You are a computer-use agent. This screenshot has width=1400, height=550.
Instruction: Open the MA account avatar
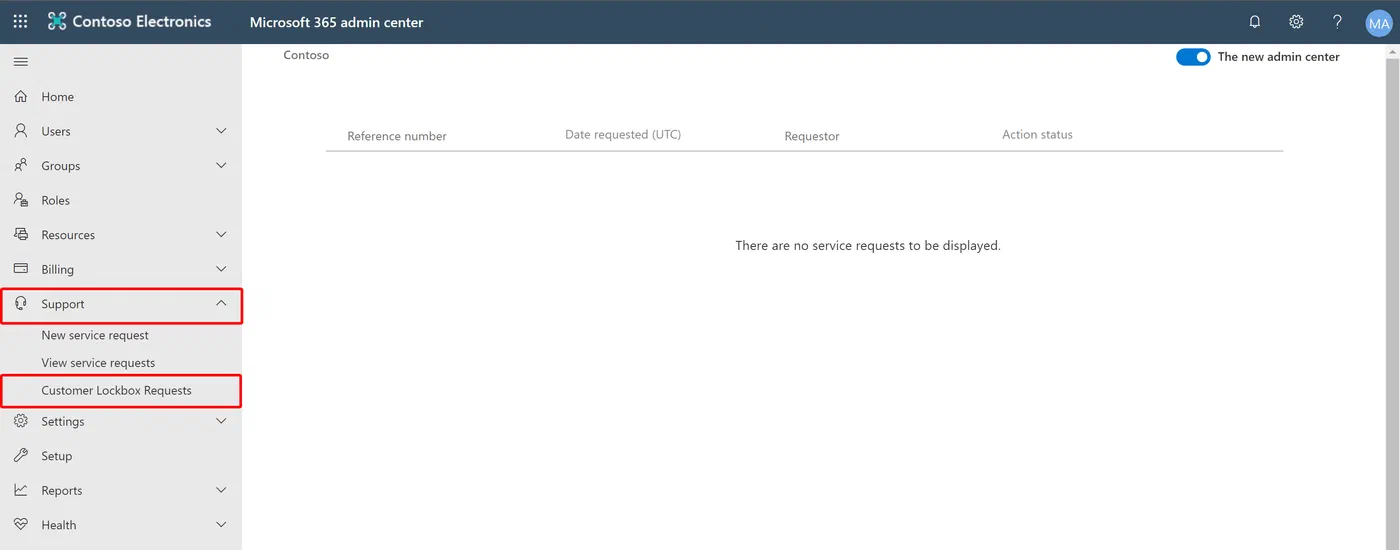(x=1379, y=23)
